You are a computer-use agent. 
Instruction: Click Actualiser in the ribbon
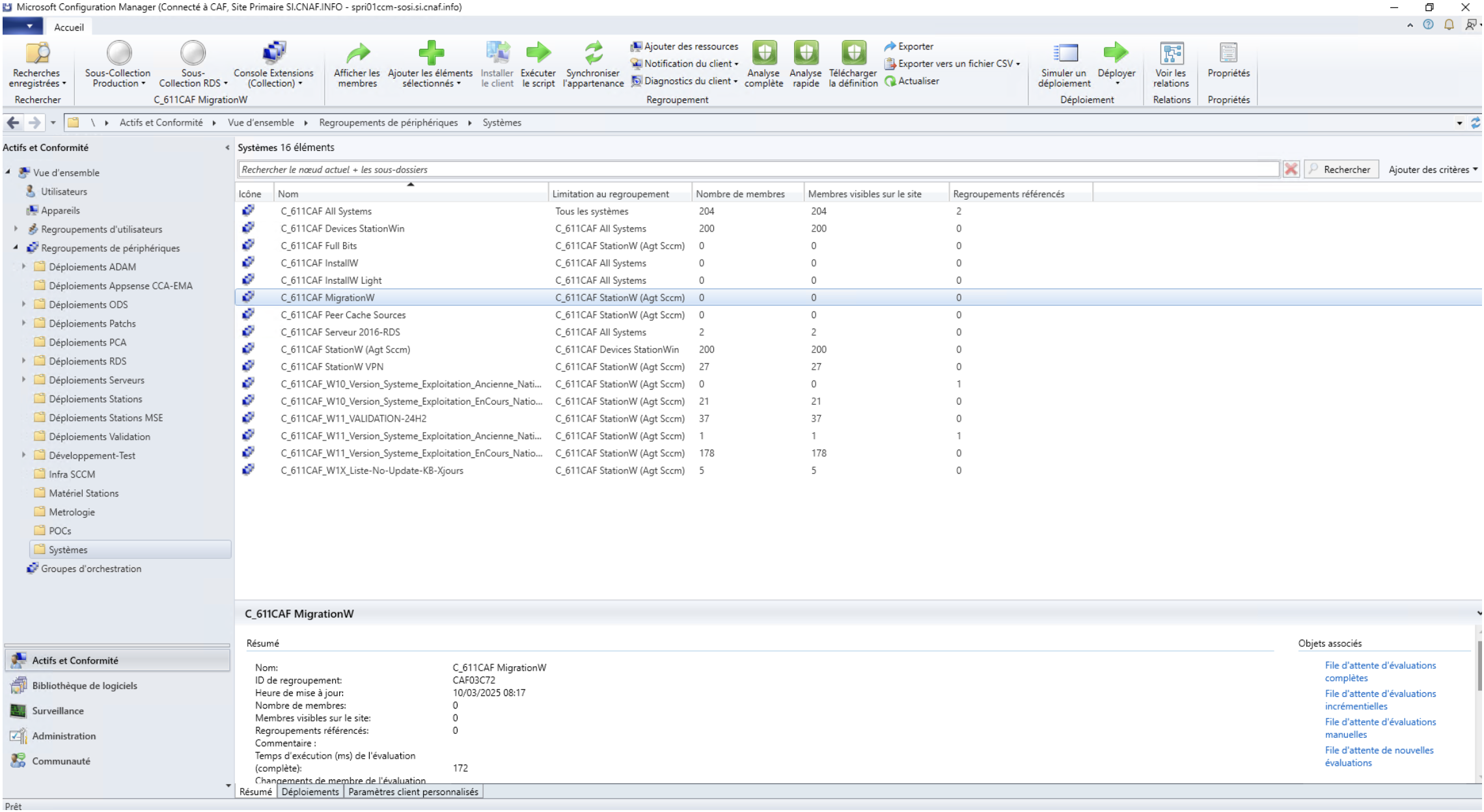click(x=911, y=81)
